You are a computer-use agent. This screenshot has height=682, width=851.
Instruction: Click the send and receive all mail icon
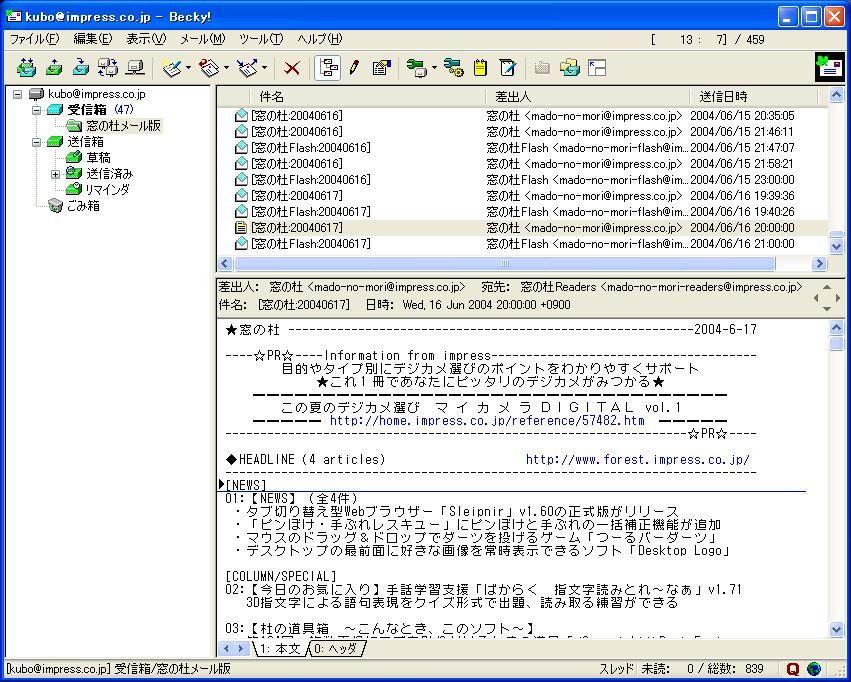coord(26,68)
